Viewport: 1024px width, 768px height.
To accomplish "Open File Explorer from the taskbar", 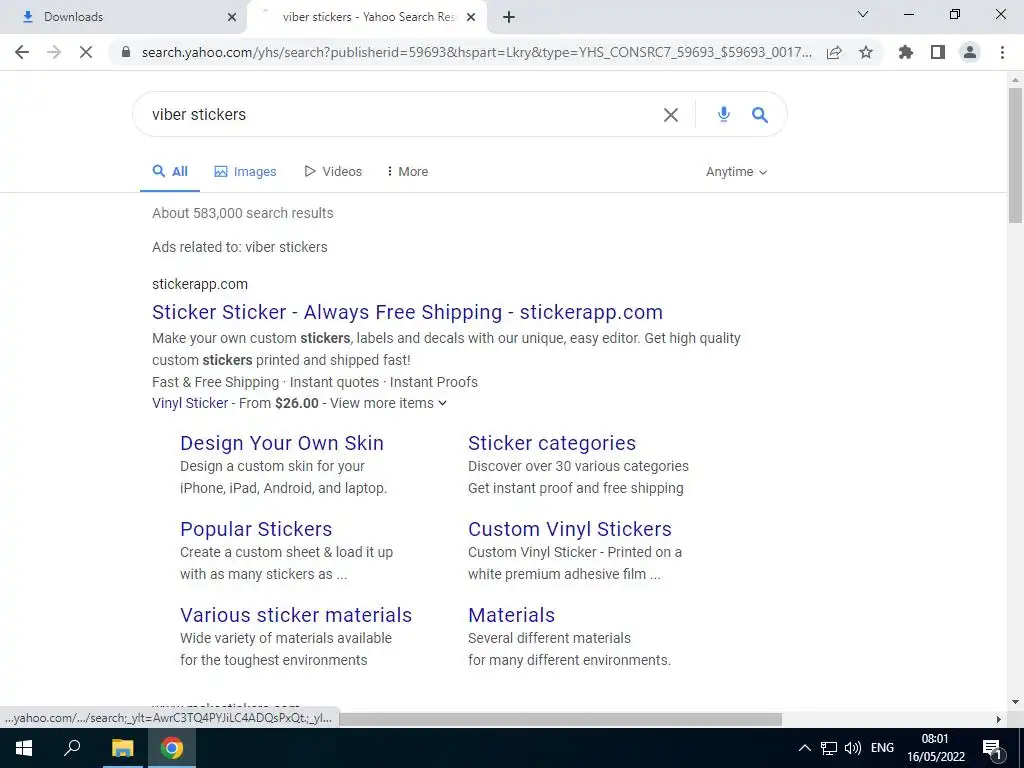I will (122, 748).
